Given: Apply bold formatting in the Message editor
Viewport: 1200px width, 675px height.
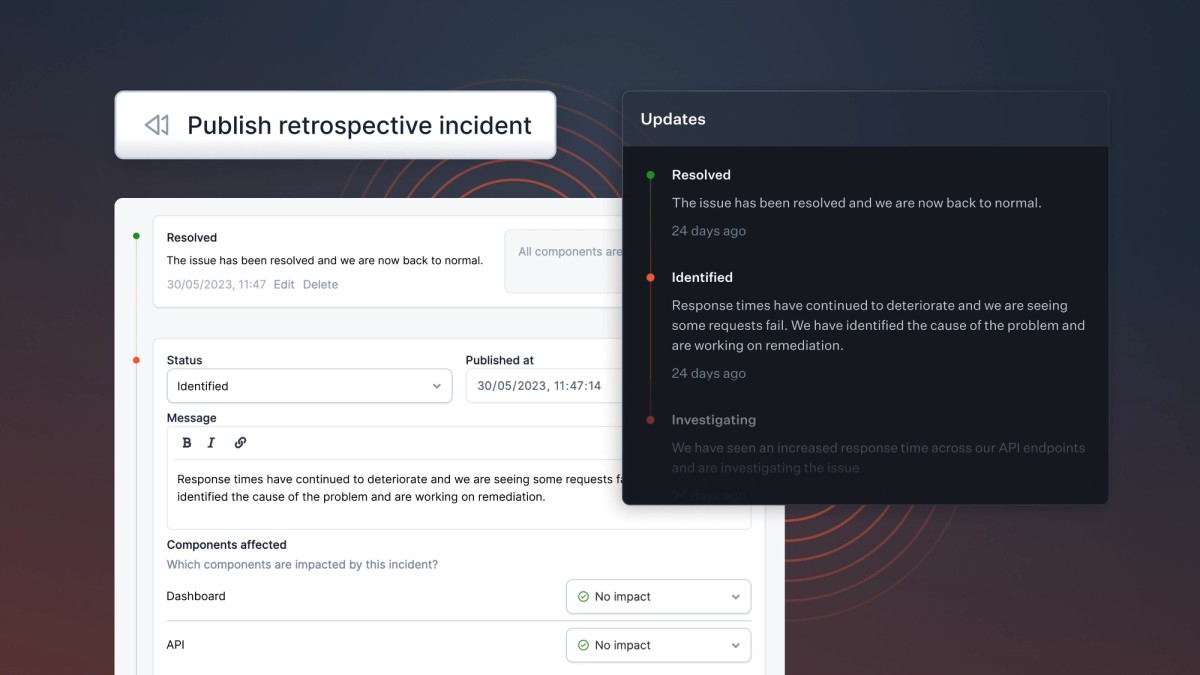Looking at the screenshot, I should click(186, 442).
